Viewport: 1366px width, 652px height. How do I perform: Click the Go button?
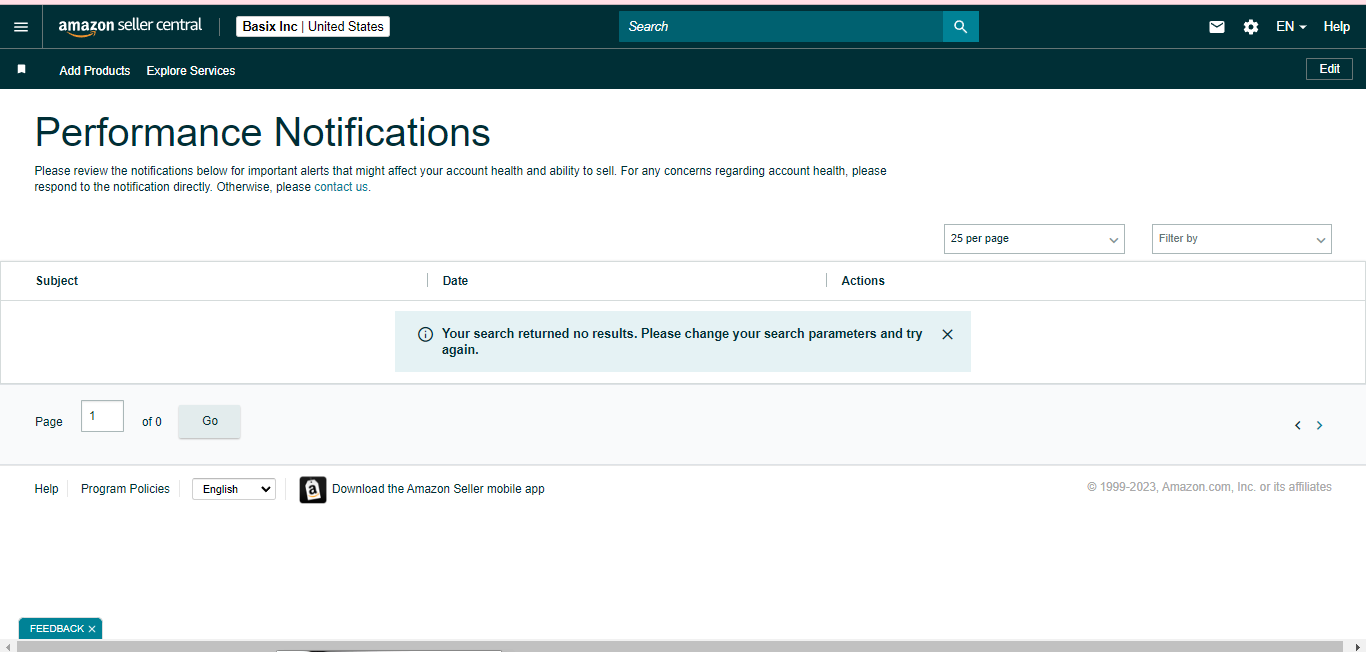tap(210, 421)
